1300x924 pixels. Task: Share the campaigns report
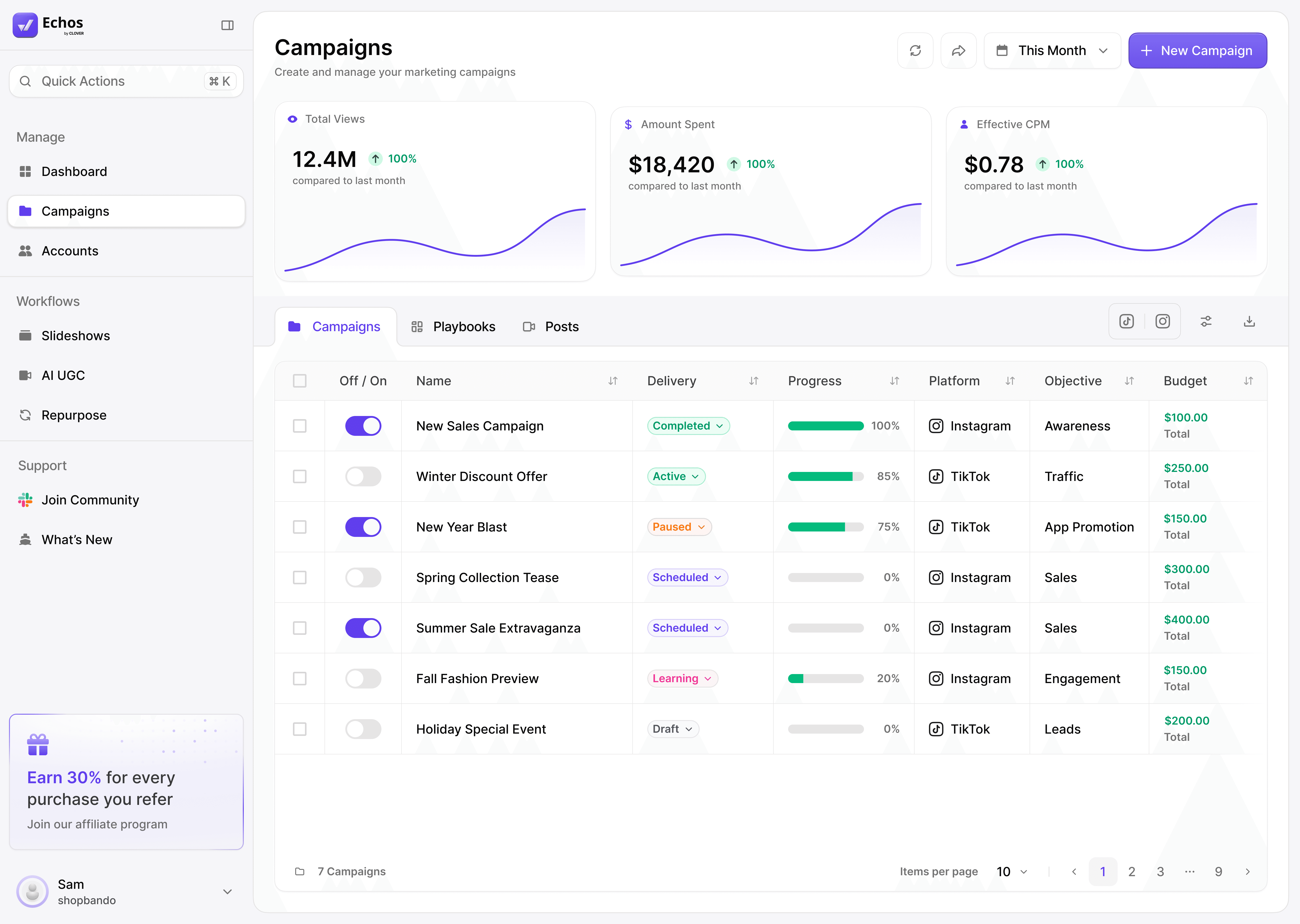(959, 50)
